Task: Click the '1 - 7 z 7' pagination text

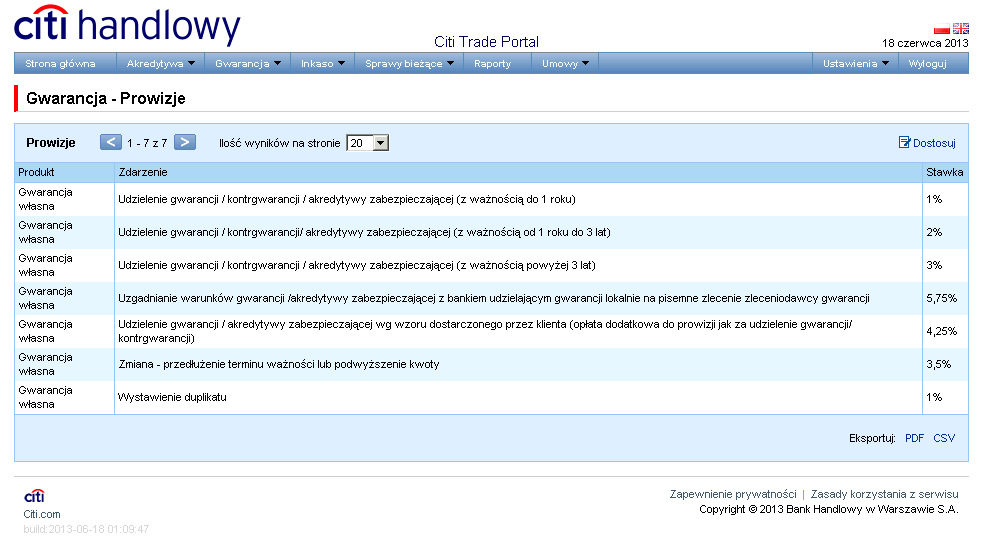Action: tap(147, 143)
